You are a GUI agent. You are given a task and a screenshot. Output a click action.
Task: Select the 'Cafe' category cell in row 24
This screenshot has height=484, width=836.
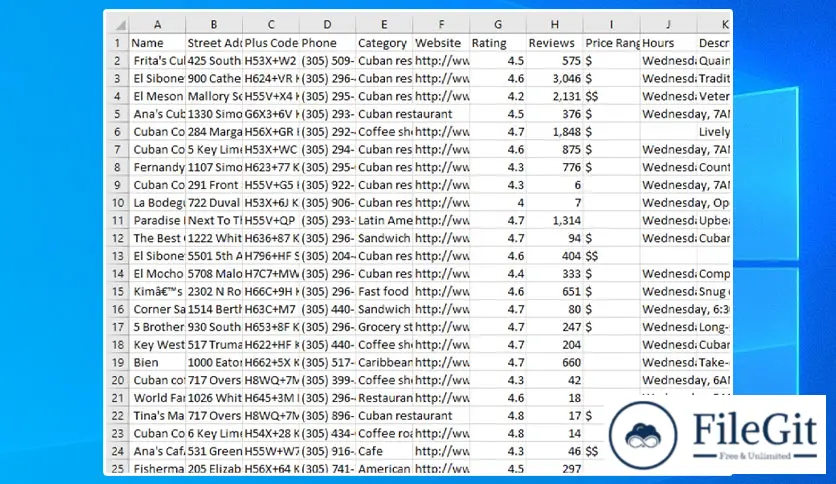[384, 451]
